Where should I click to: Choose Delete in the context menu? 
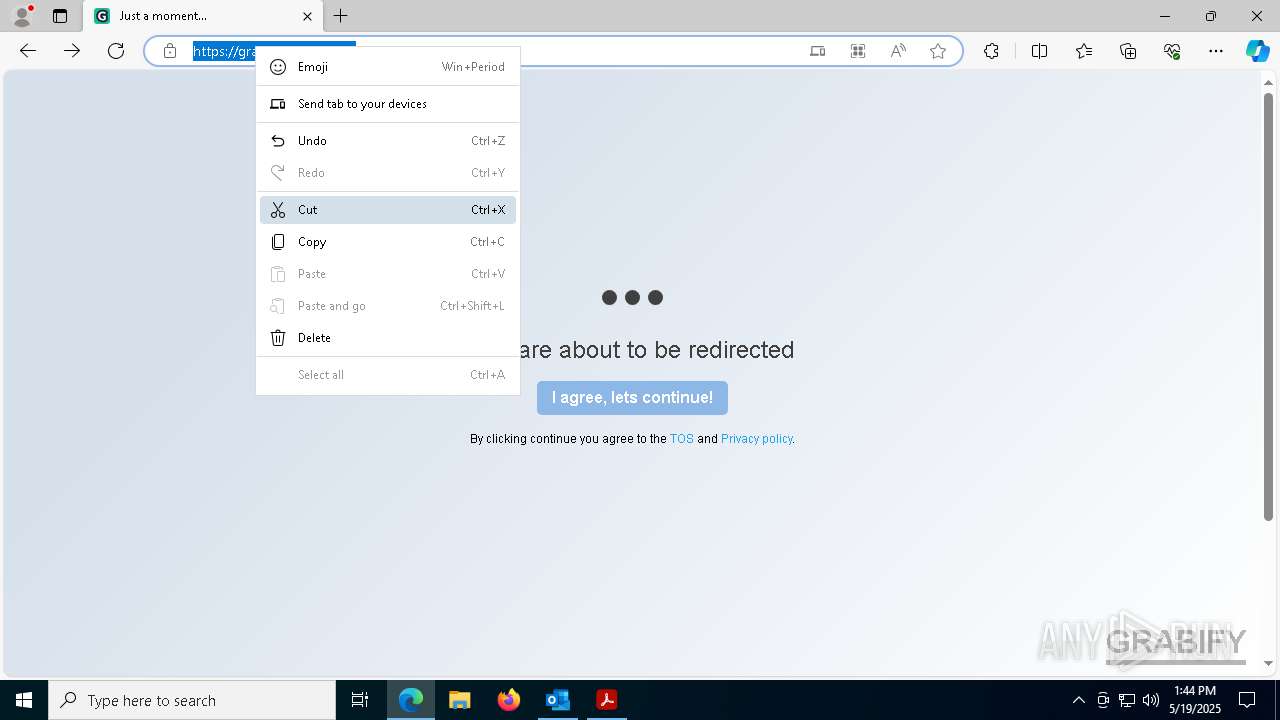[x=388, y=338]
